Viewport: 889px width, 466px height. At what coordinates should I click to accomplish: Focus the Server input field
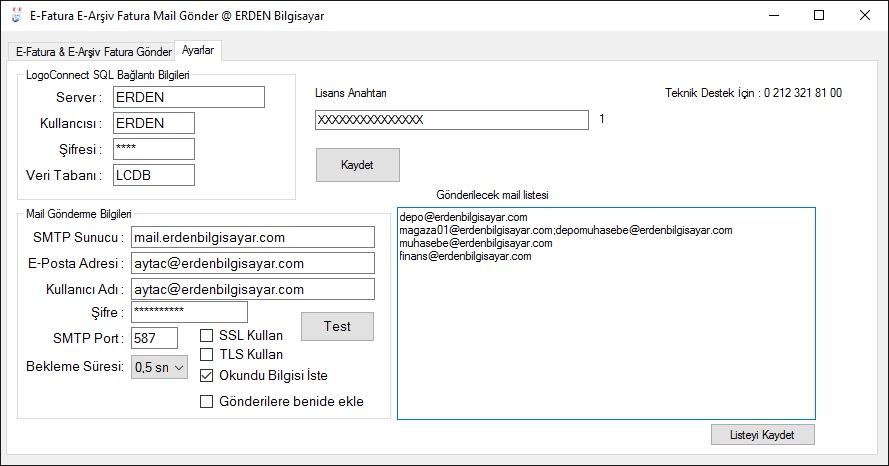click(187, 97)
